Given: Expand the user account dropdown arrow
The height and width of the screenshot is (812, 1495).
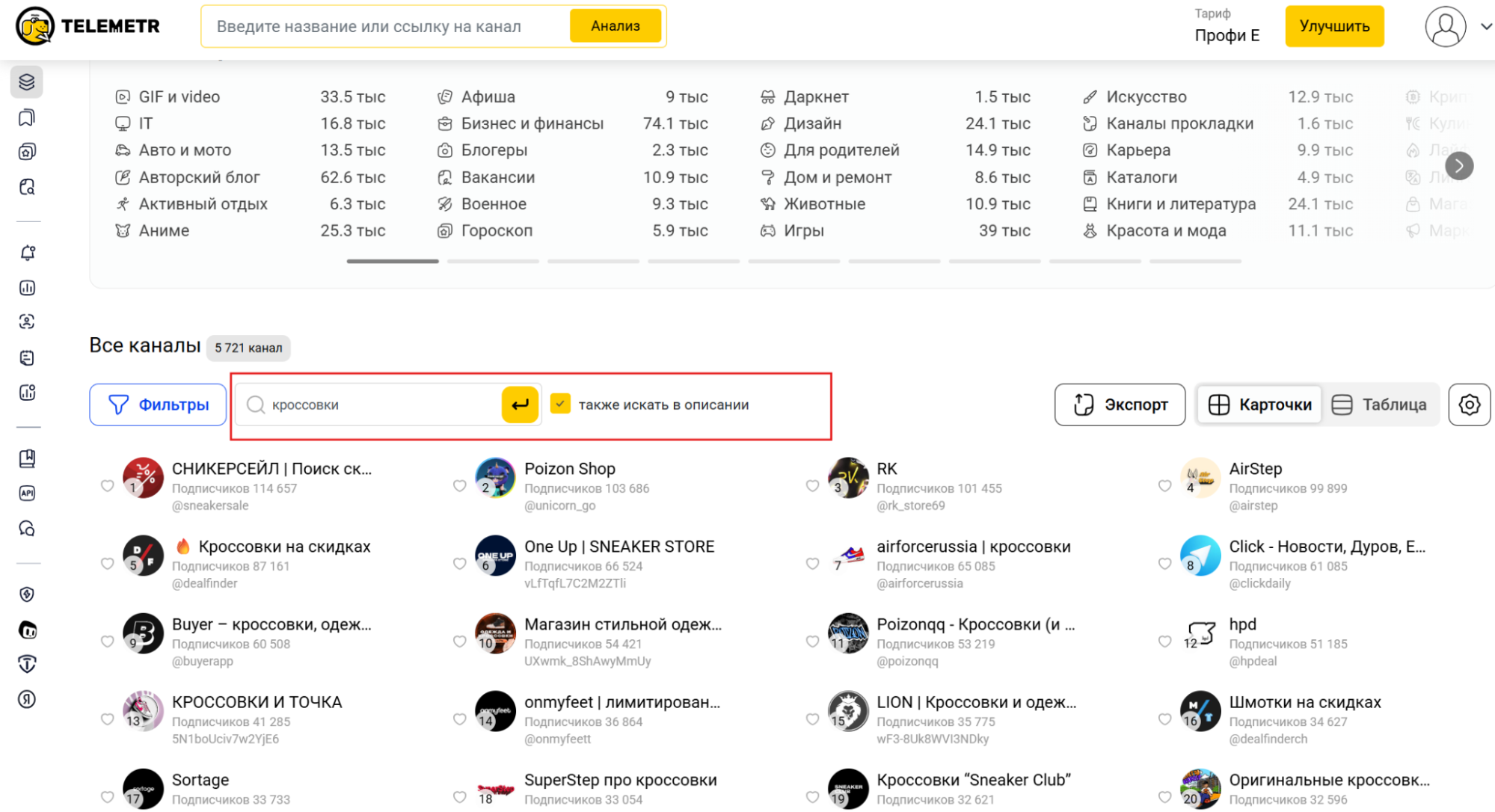Looking at the screenshot, I should point(1485,26).
